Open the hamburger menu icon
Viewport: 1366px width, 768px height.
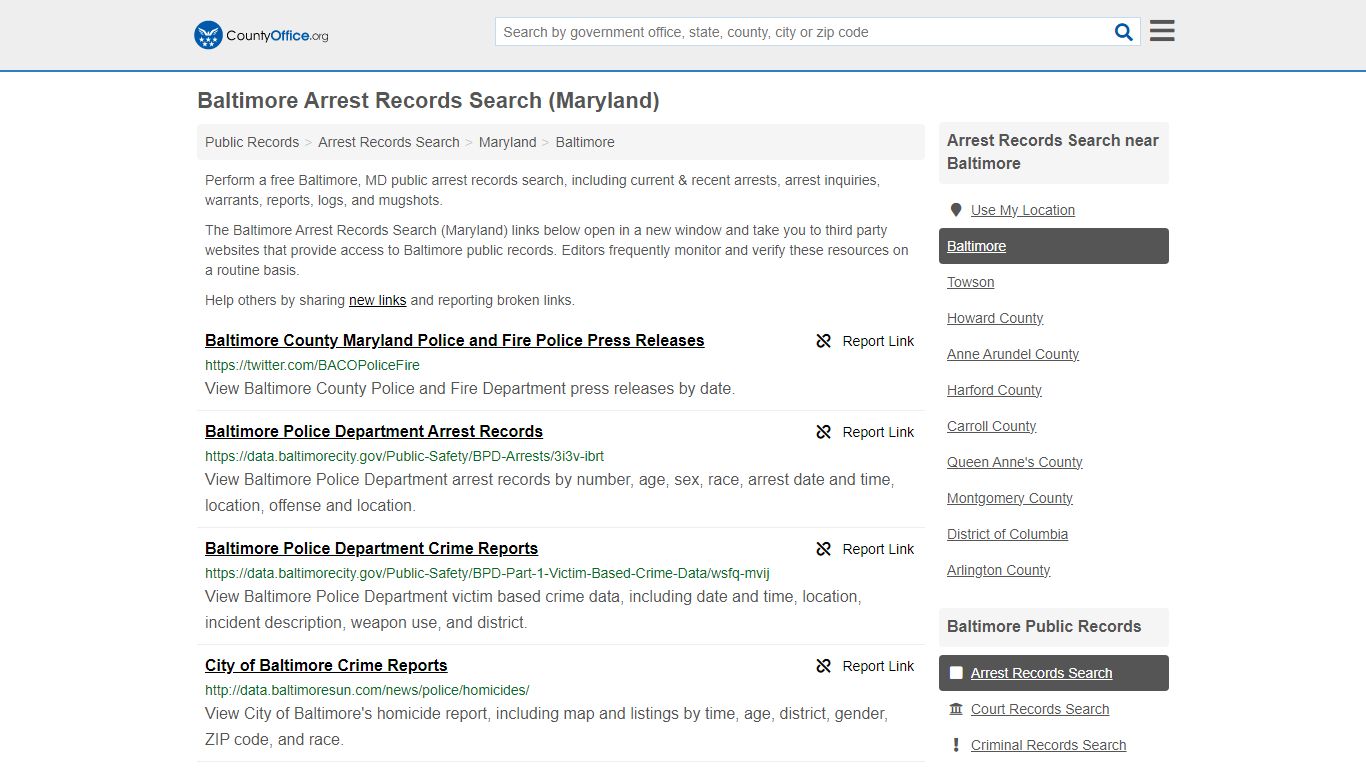1162,31
